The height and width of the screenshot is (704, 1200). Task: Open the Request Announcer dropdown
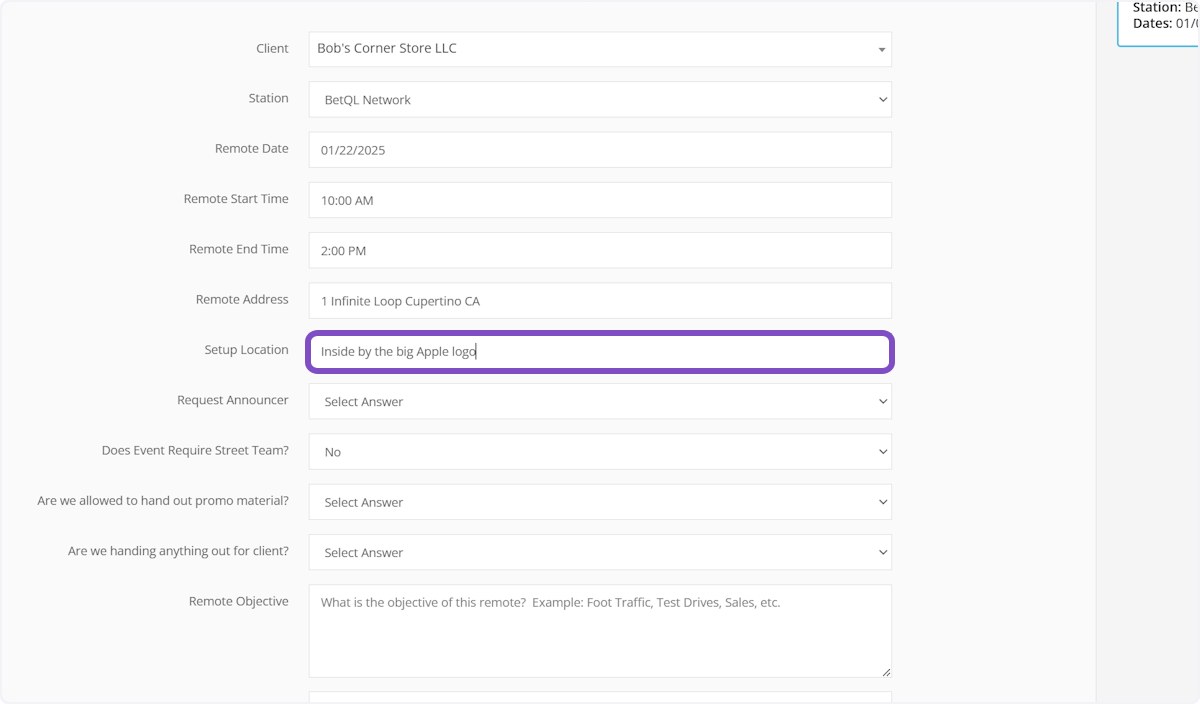click(x=599, y=401)
